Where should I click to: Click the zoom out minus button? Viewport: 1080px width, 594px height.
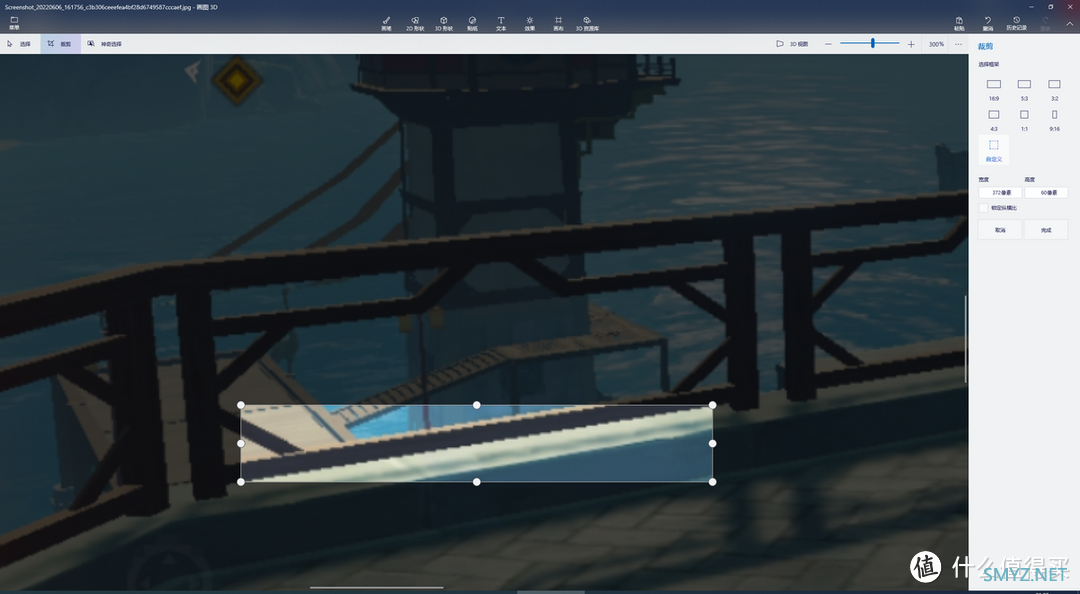(x=828, y=43)
